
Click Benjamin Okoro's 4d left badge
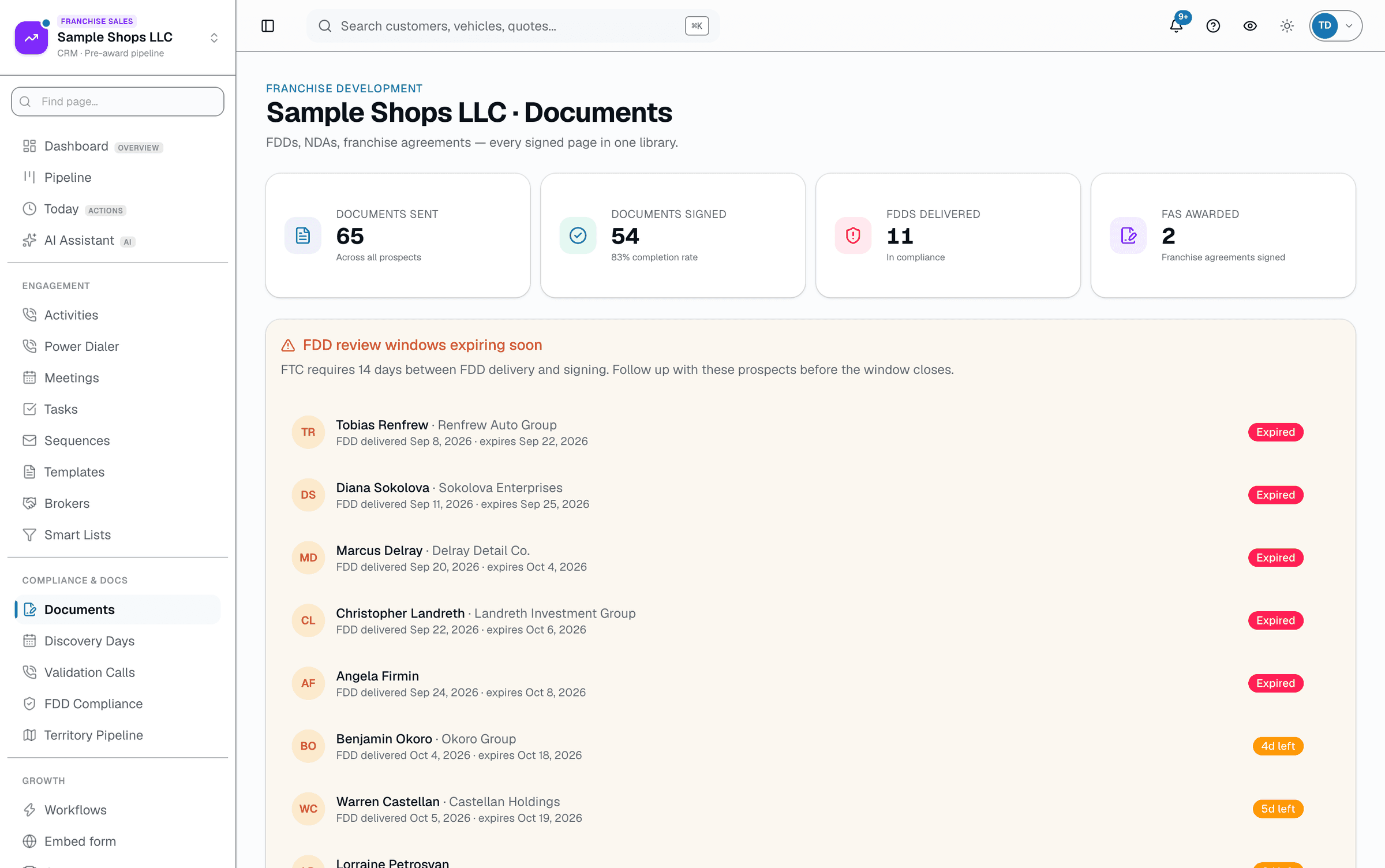tap(1278, 746)
